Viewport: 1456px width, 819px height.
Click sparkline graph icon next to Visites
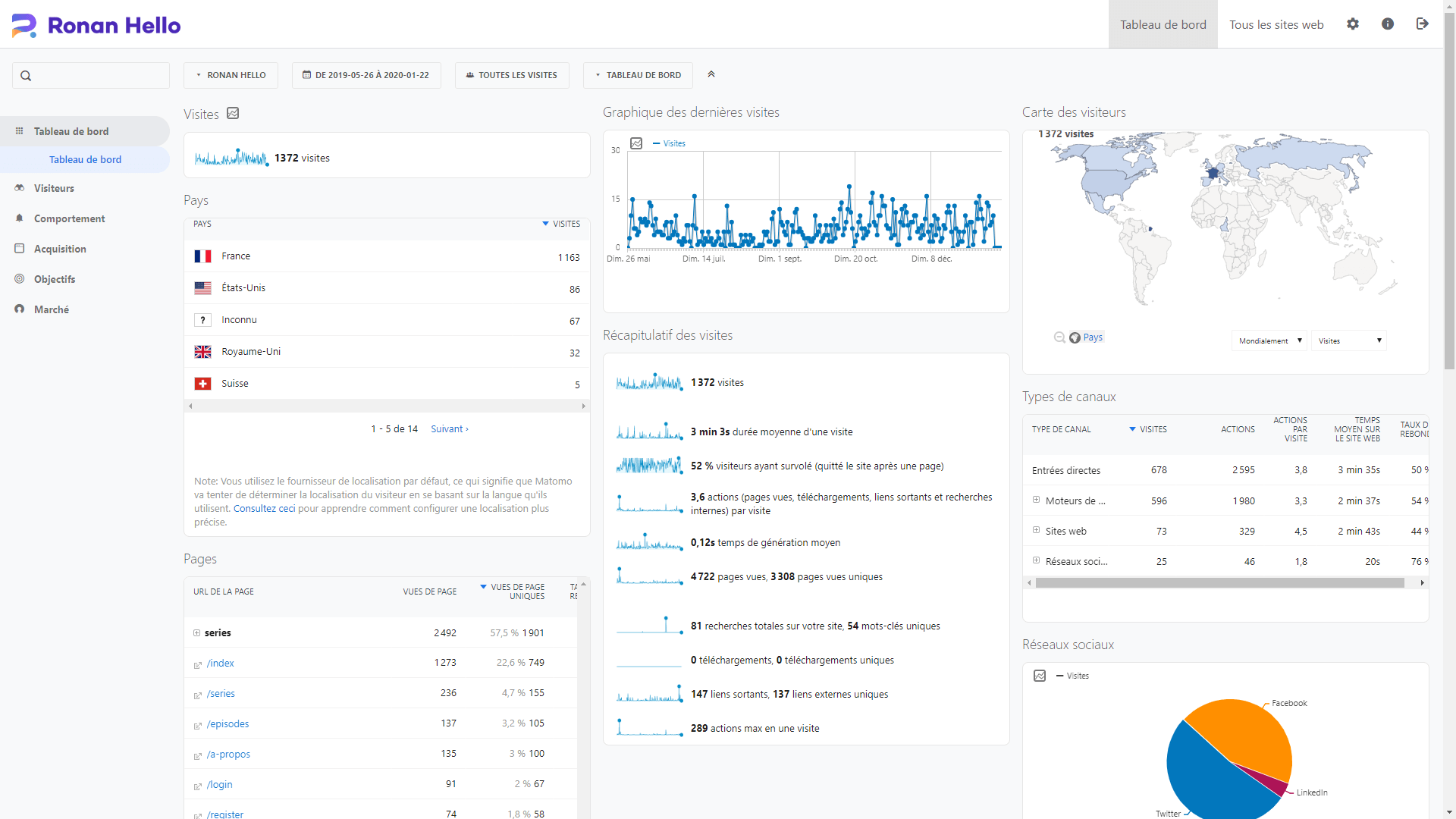(x=233, y=113)
